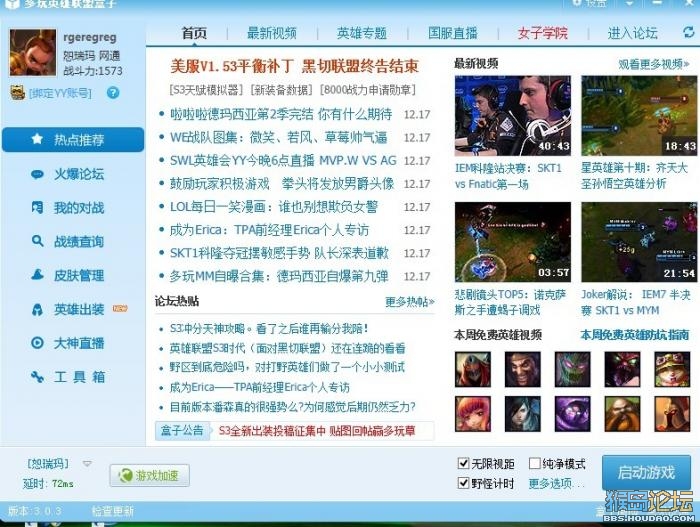This screenshot has height=527, width=700.
Task: Play the 21:54 Joker解说 video thumbnail
Action: coord(639,242)
